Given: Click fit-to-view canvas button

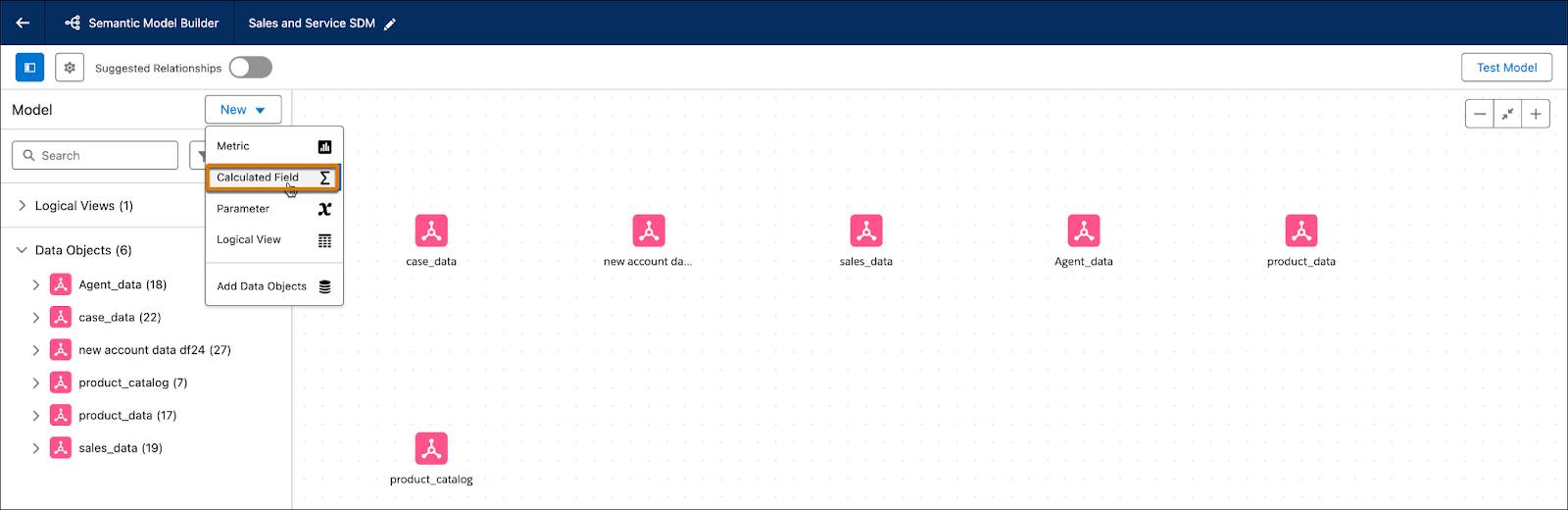Looking at the screenshot, I should tap(1507, 114).
